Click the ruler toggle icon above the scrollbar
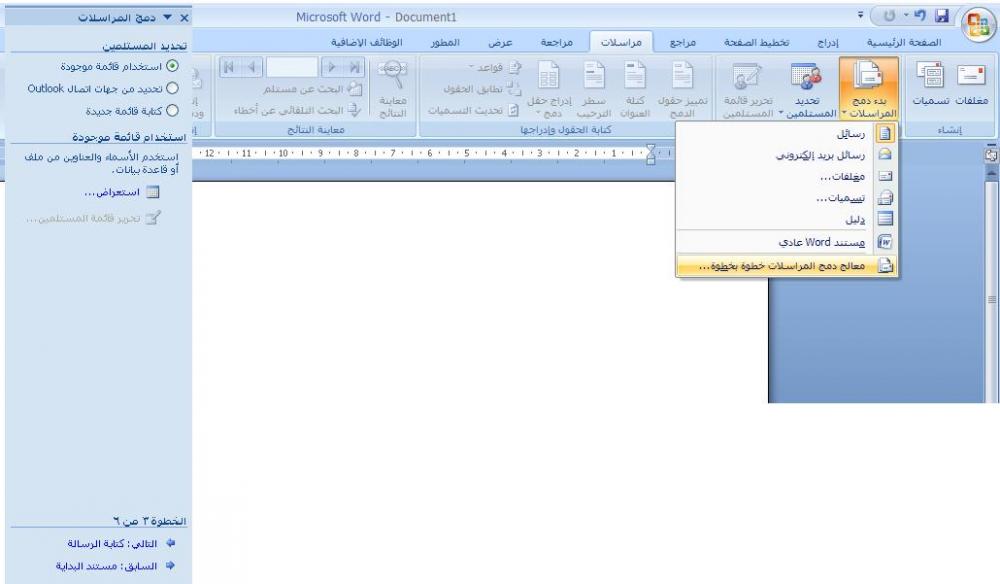Viewport: 1000px width, 584px height. tap(991, 155)
